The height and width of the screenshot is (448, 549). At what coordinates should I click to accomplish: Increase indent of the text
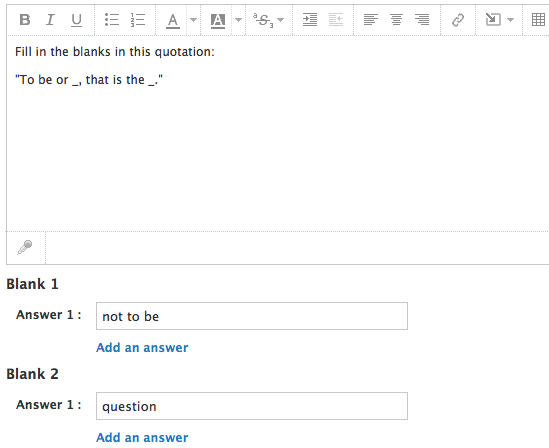[x=310, y=20]
